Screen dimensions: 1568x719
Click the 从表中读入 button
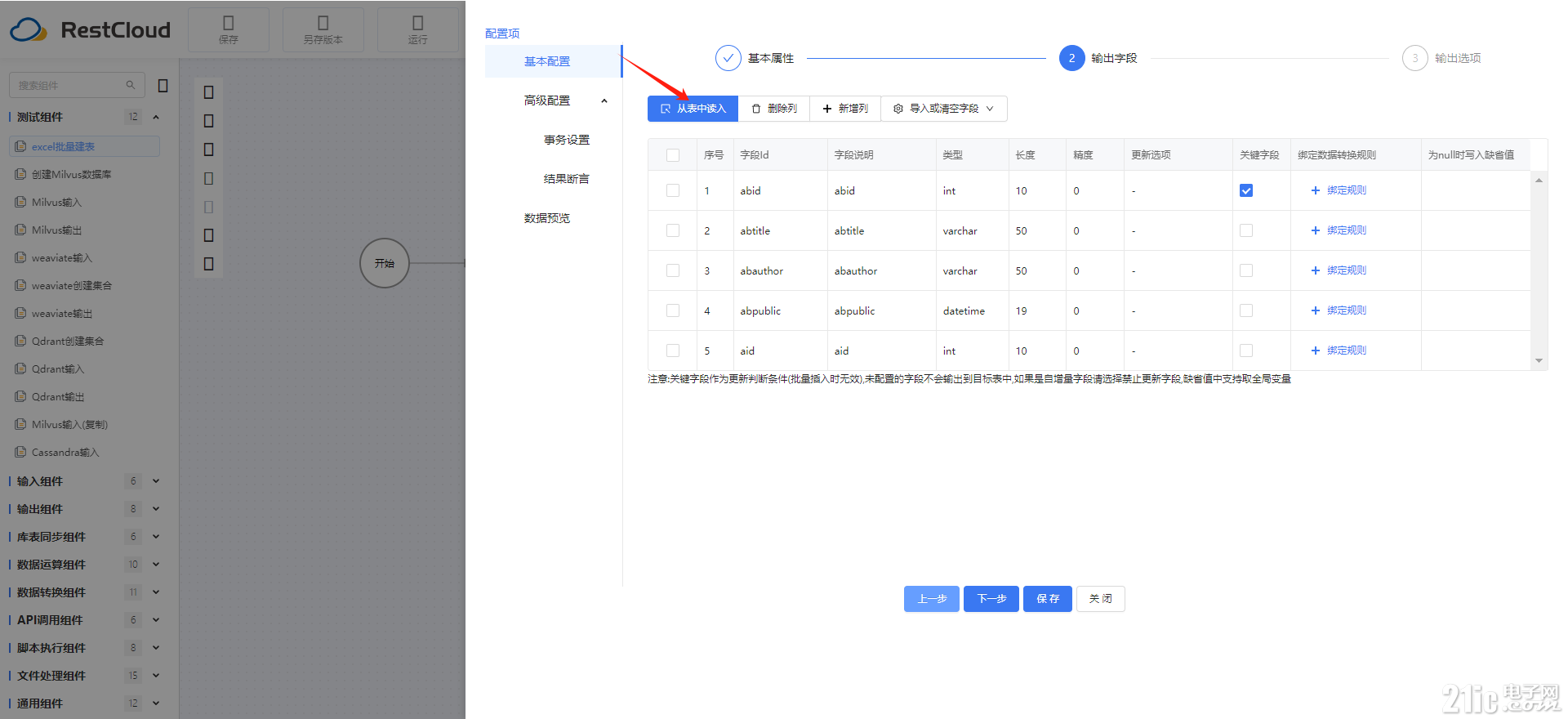click(x=693, y=109)
